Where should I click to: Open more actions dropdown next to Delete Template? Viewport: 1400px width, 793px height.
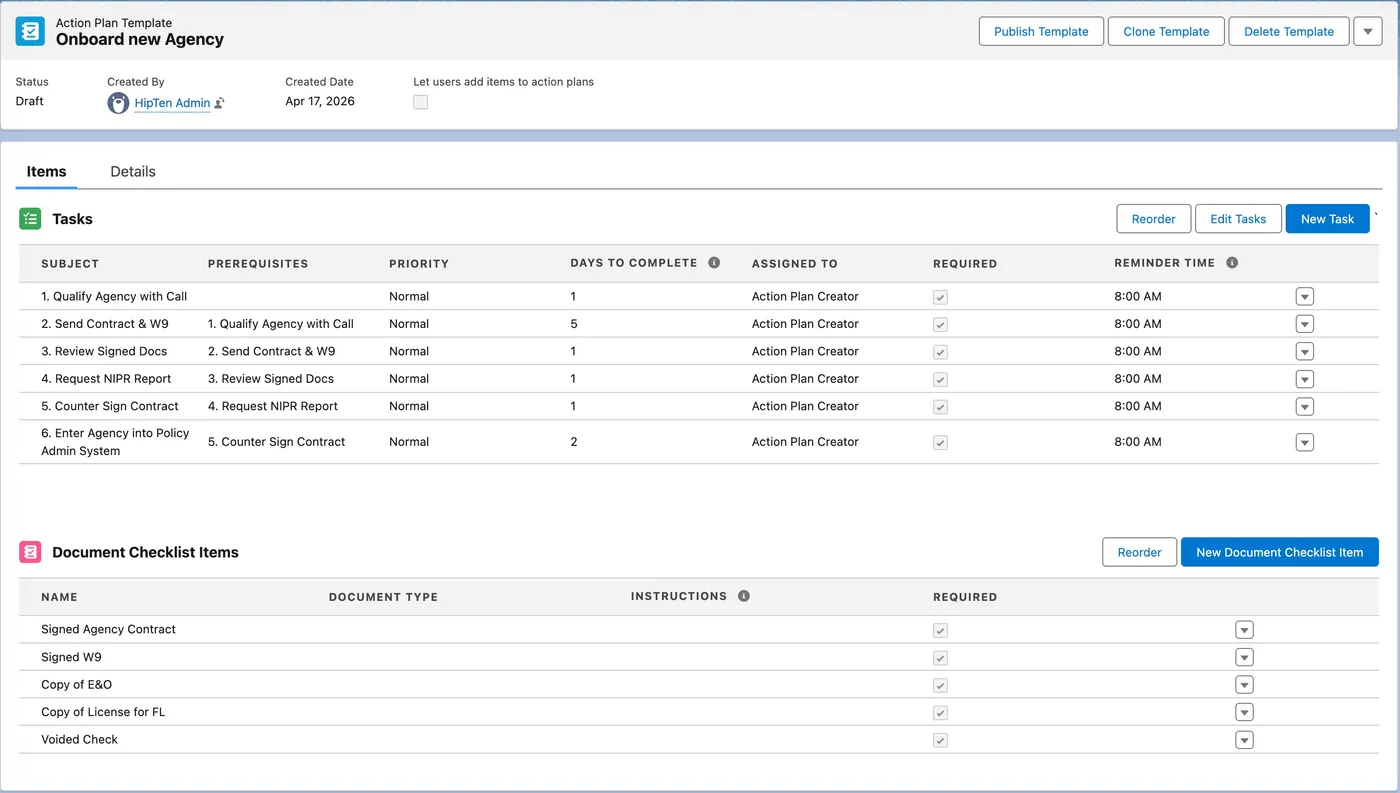point(1368,31)
